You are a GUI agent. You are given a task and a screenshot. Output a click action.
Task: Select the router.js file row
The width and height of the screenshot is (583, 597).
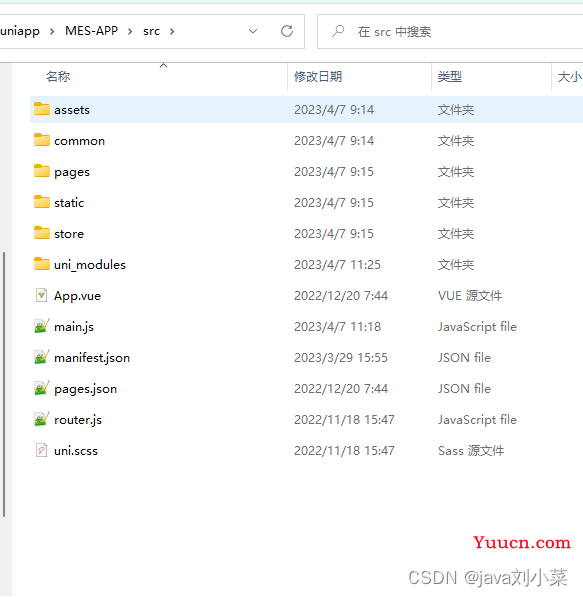306,420
